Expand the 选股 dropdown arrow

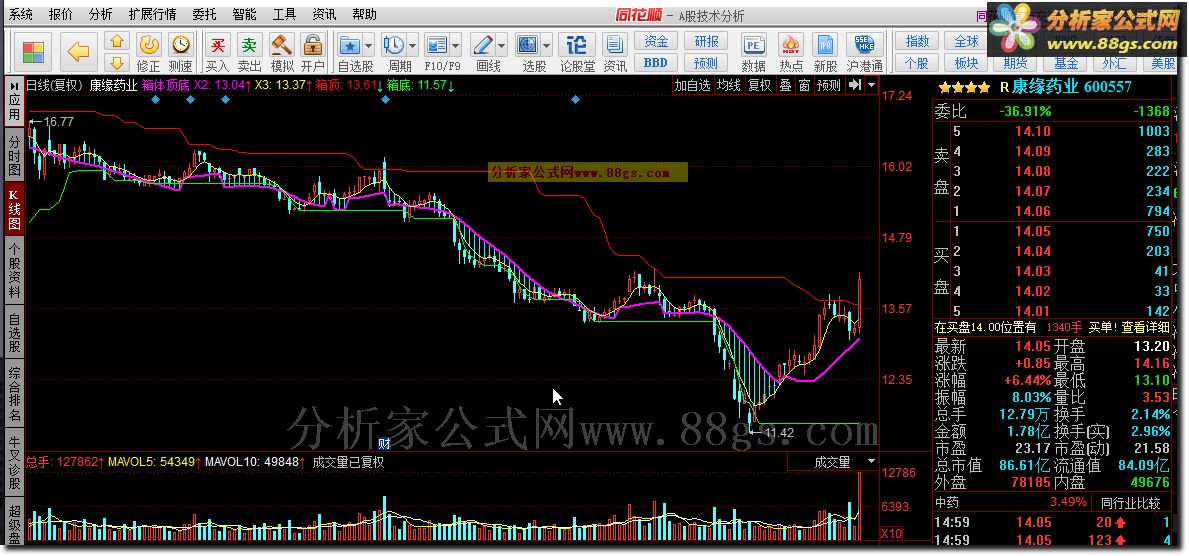click(x=547, y=45)
